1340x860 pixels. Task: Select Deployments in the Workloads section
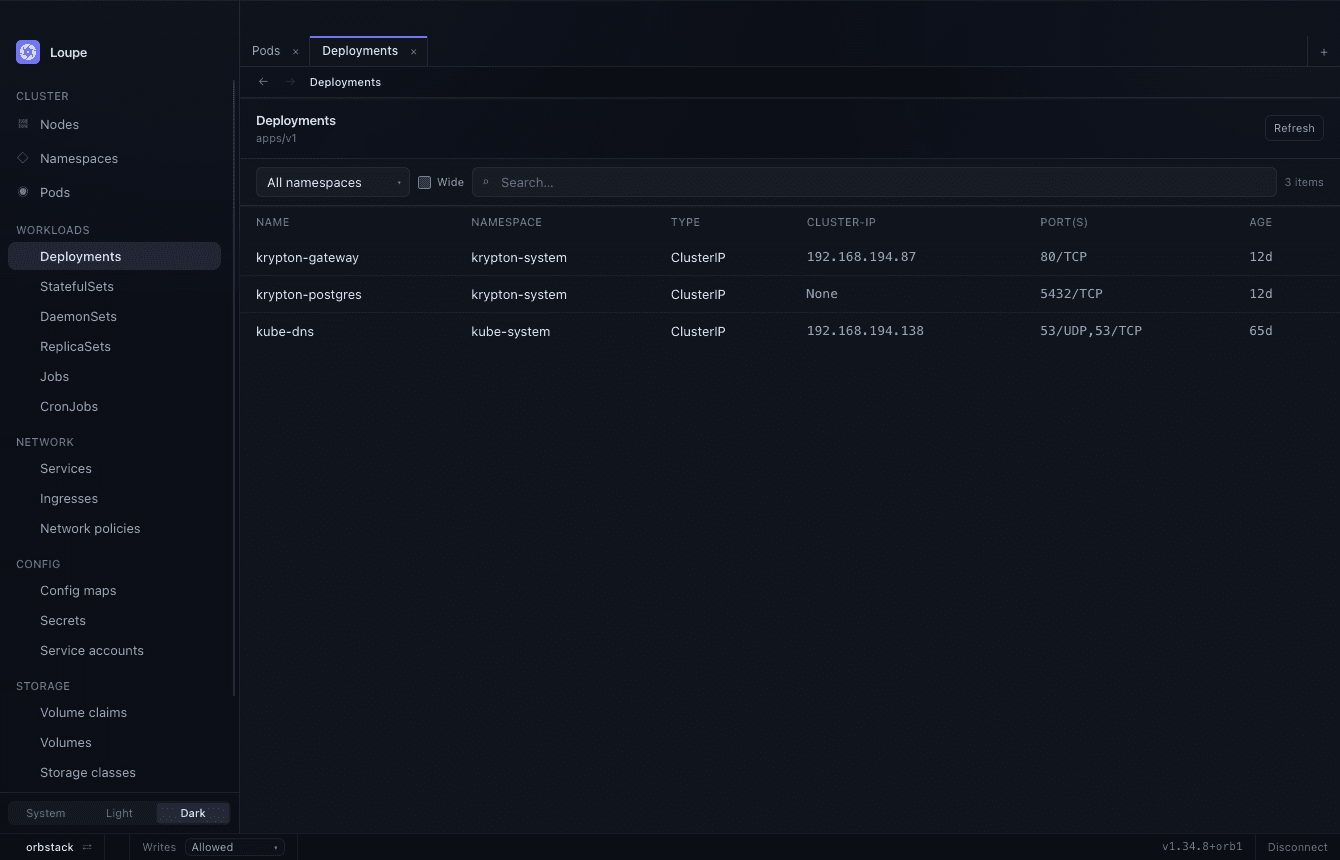tap(114, 256)
